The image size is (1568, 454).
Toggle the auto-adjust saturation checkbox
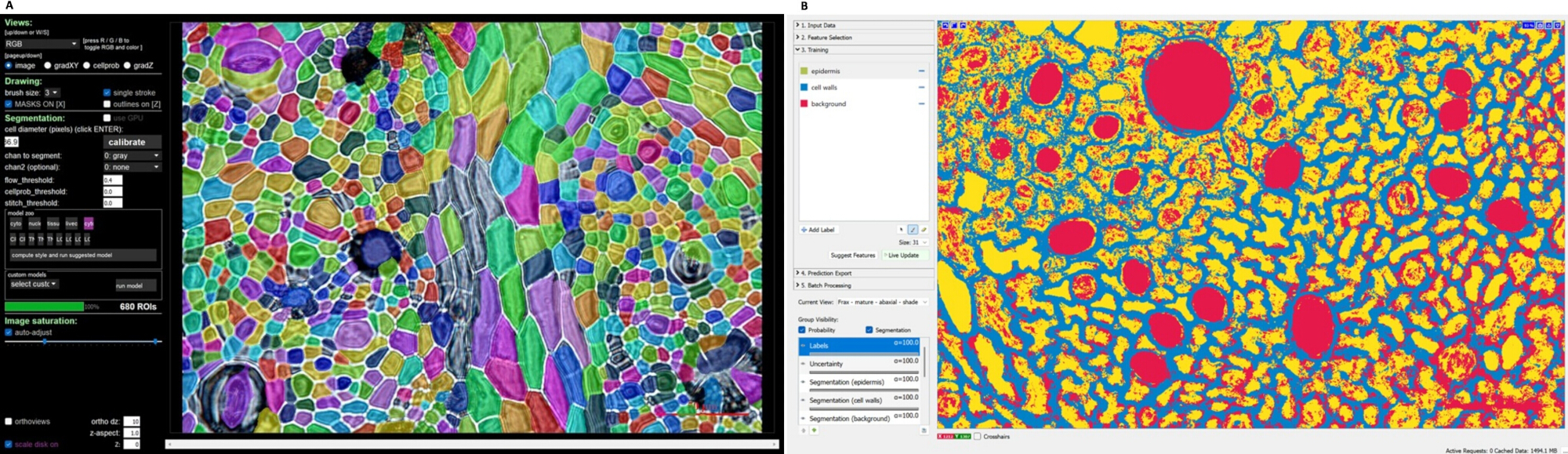(x=9, y=332)
